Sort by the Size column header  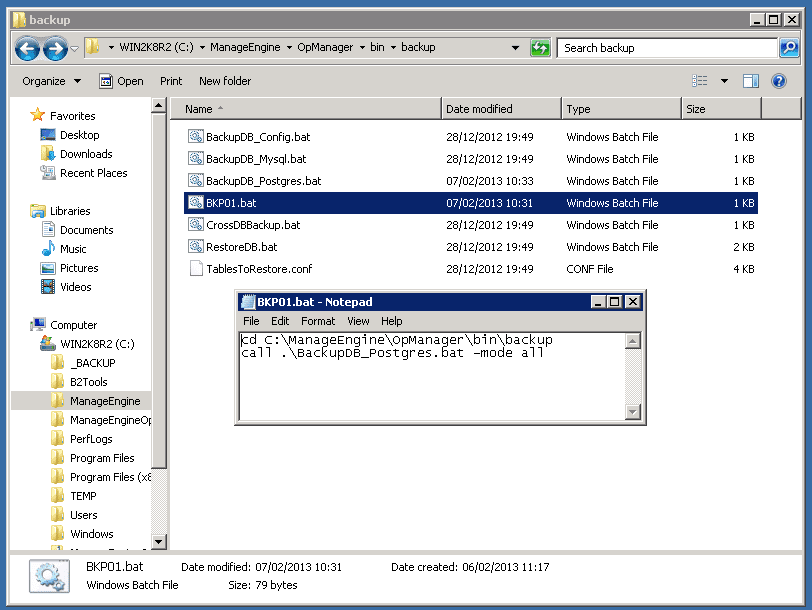pos(721,109)
